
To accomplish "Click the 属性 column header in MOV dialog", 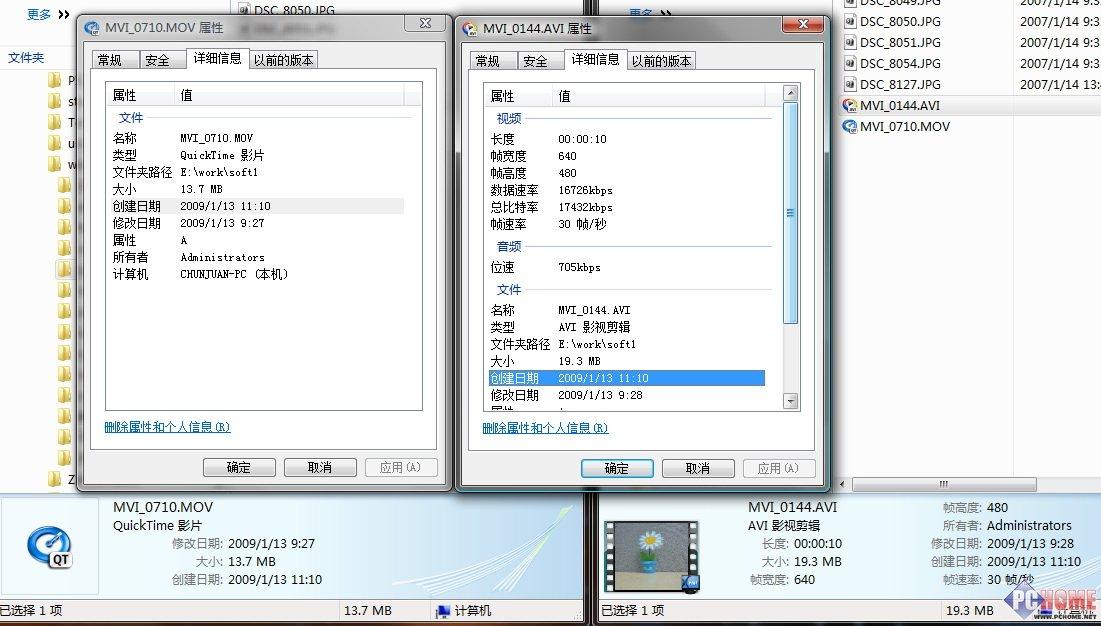I will coord(140,95).
